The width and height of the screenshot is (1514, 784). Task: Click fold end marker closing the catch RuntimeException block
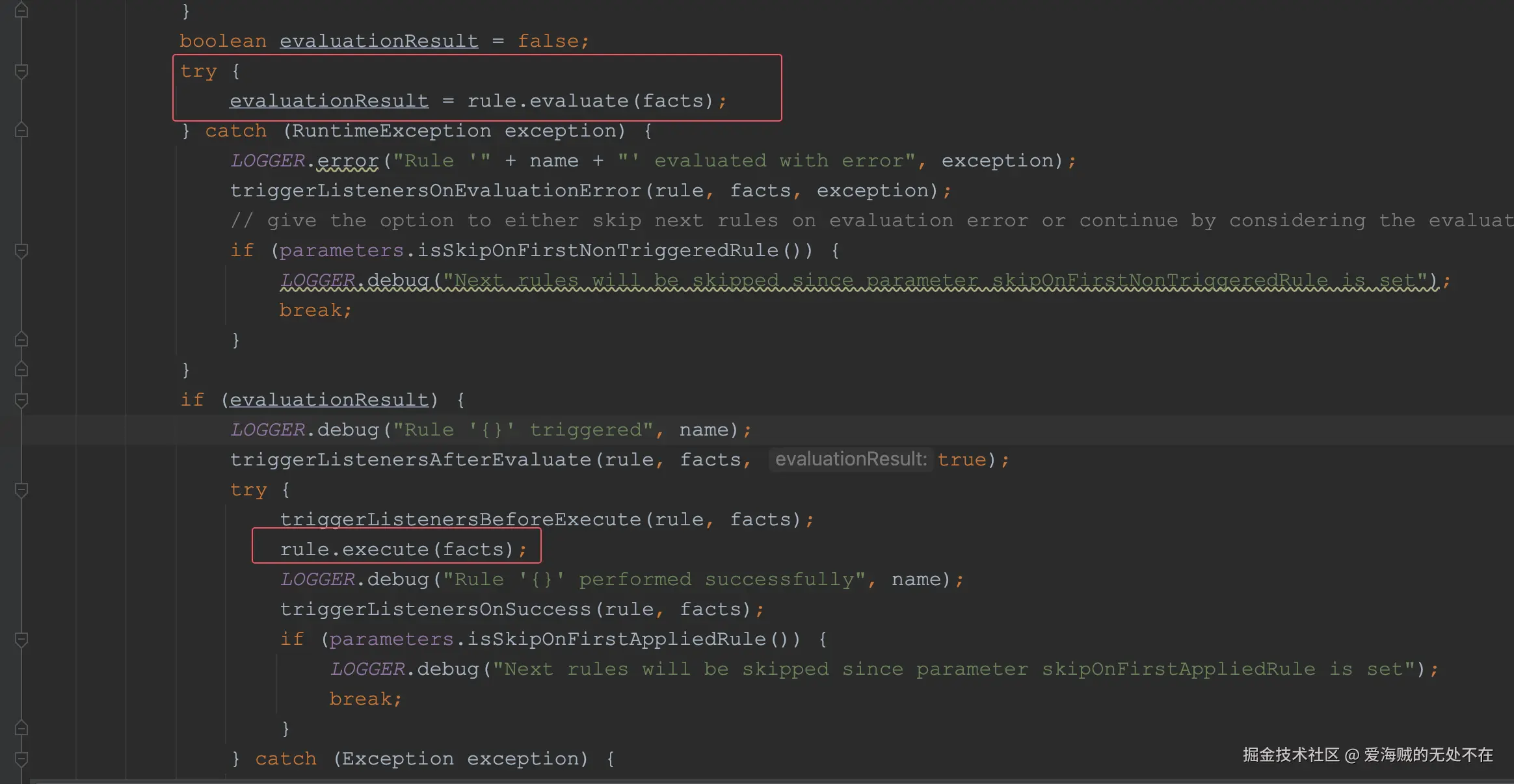tap(21, 370)
